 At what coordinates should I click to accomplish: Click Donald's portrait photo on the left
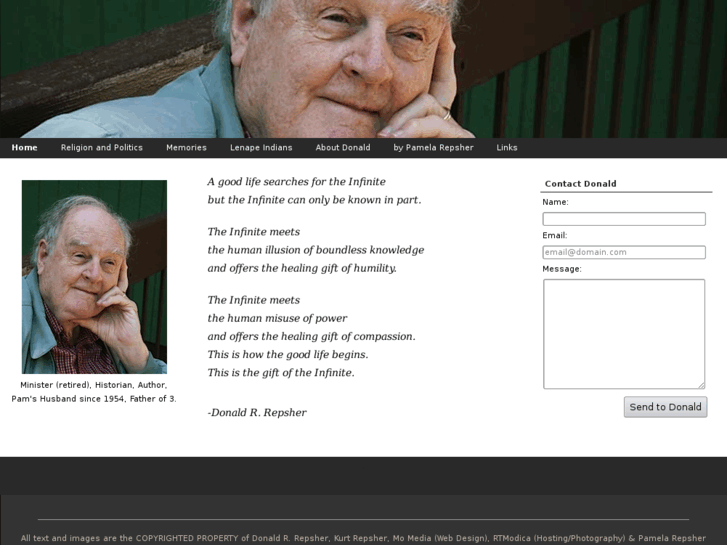click(x=94, y=276)
